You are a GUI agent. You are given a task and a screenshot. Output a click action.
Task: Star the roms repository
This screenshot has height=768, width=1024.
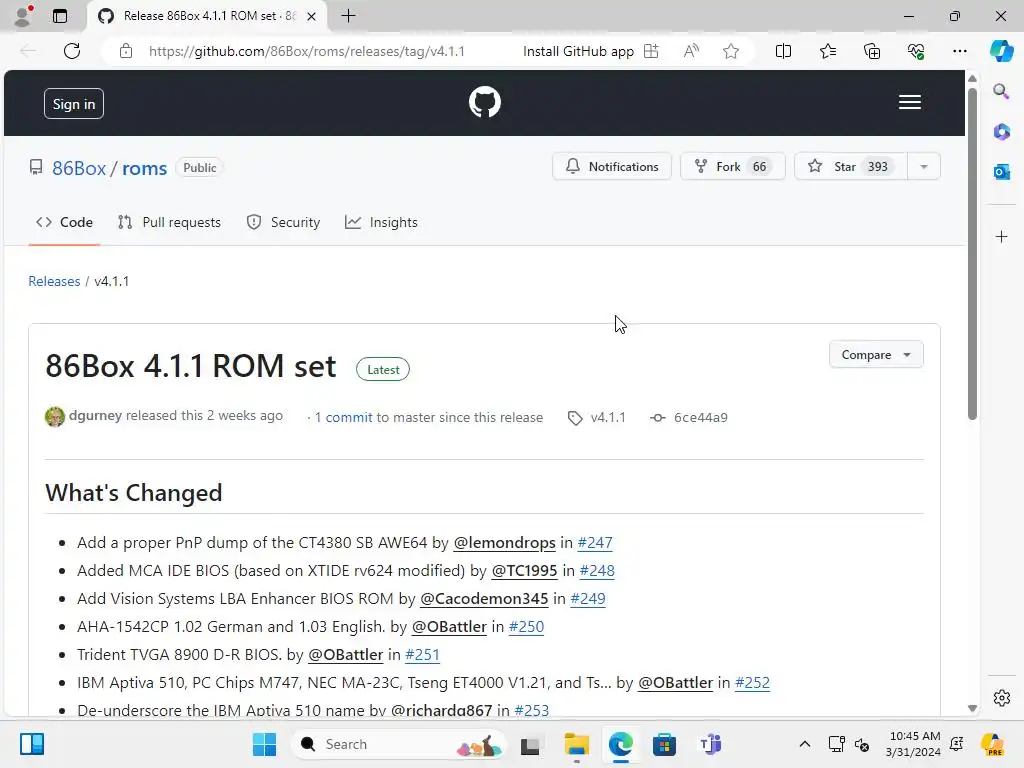click(850, 167)
